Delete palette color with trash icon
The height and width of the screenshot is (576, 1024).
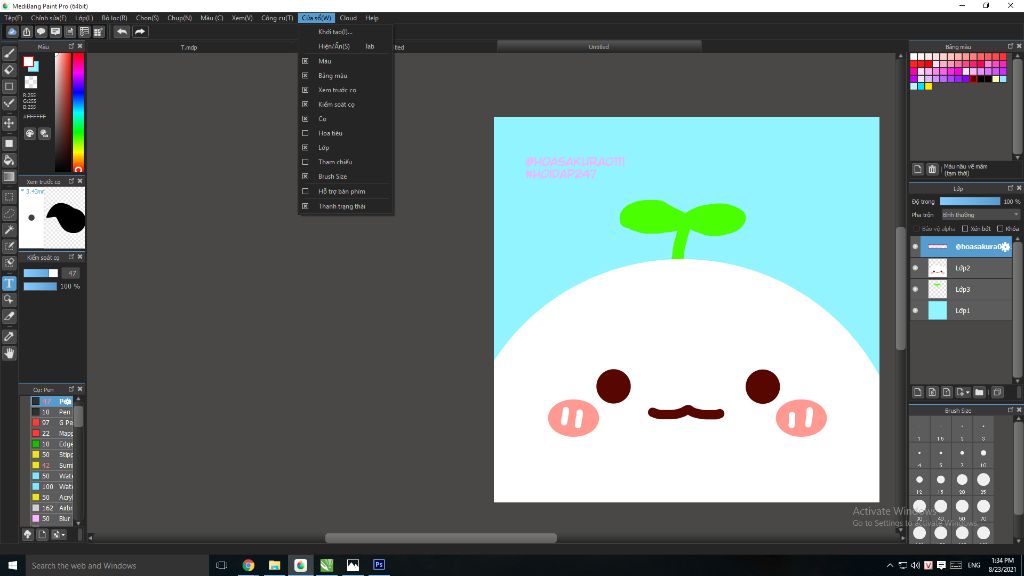click(933, 169)
